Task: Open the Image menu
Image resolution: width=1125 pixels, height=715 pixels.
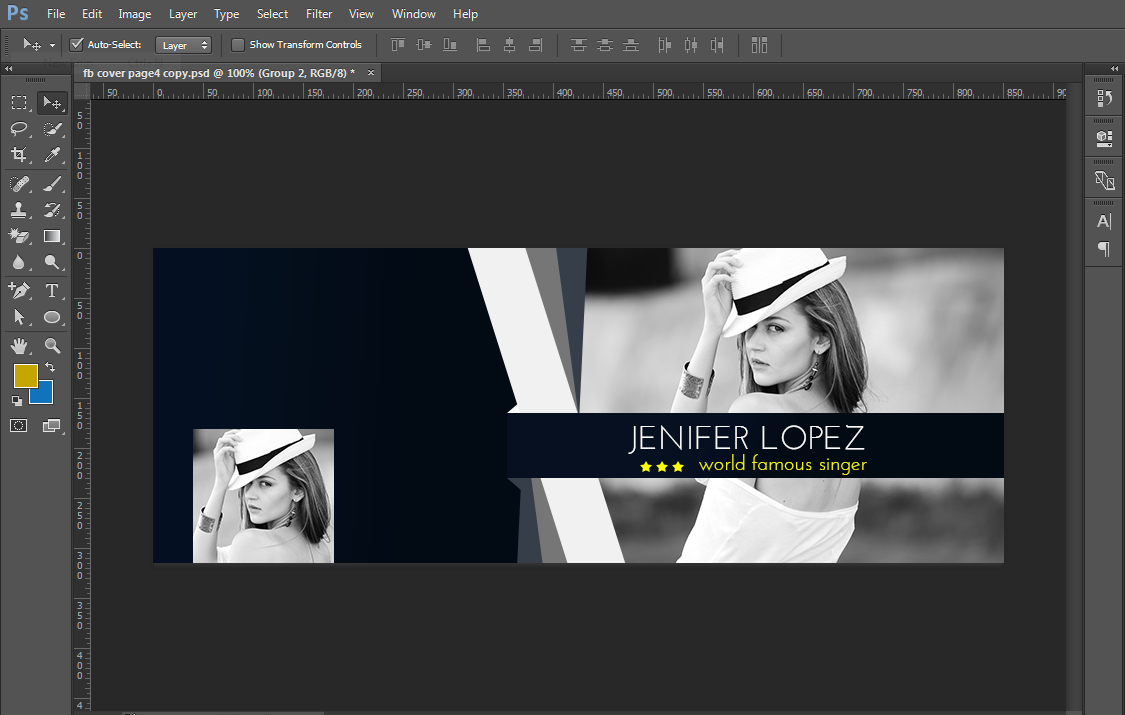Action: click(135, 14)
